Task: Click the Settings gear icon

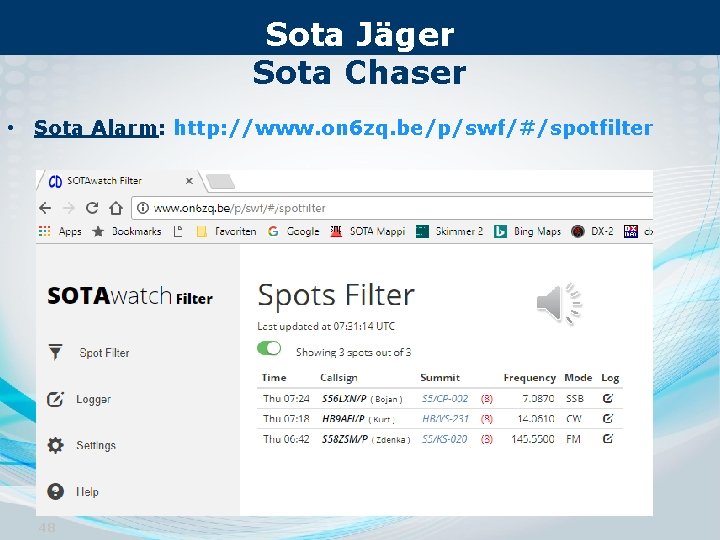Action: [56, 445]
